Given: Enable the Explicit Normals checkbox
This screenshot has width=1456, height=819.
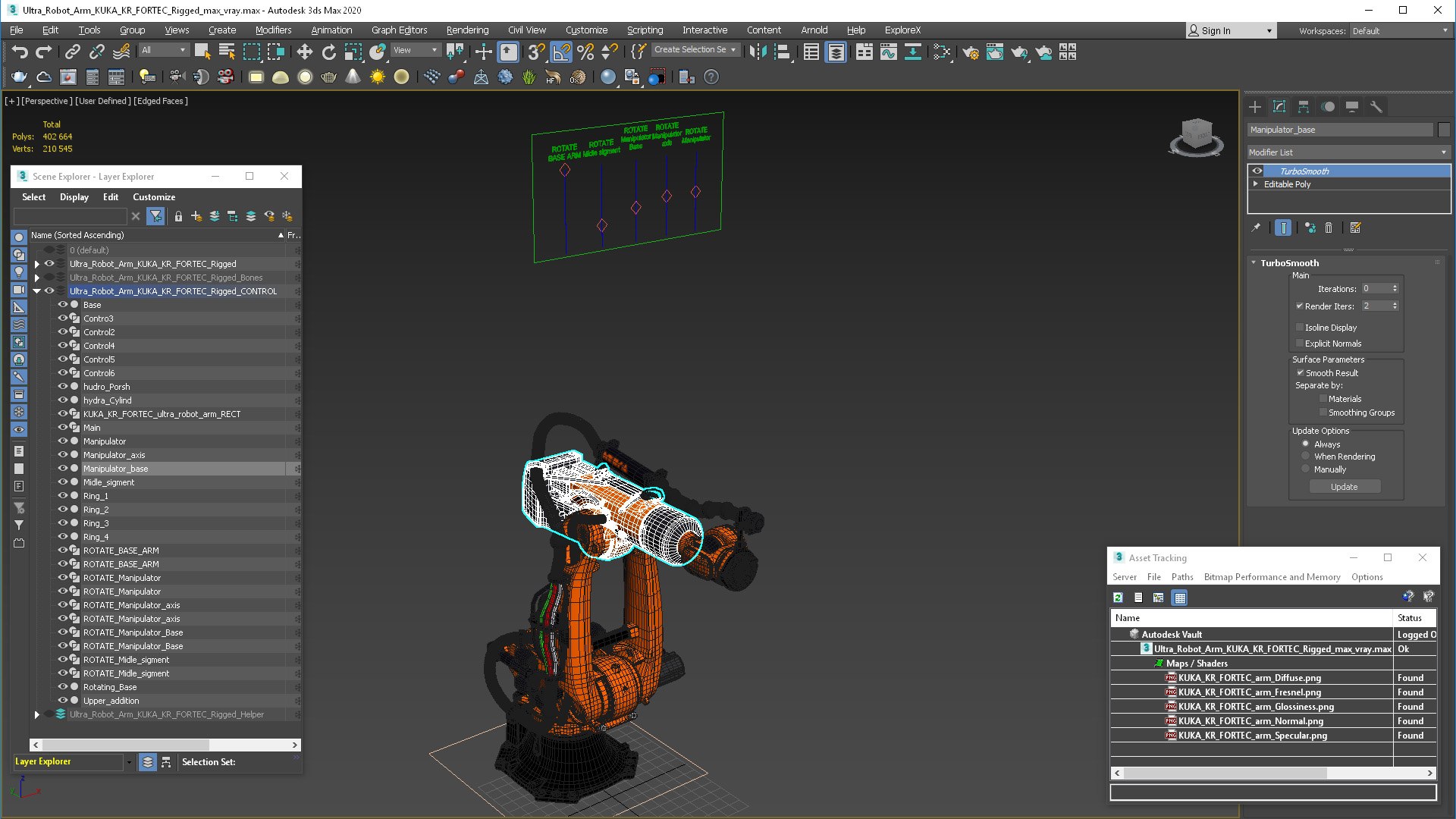Looking at the screenshot, I should [x=1300, y=344].
